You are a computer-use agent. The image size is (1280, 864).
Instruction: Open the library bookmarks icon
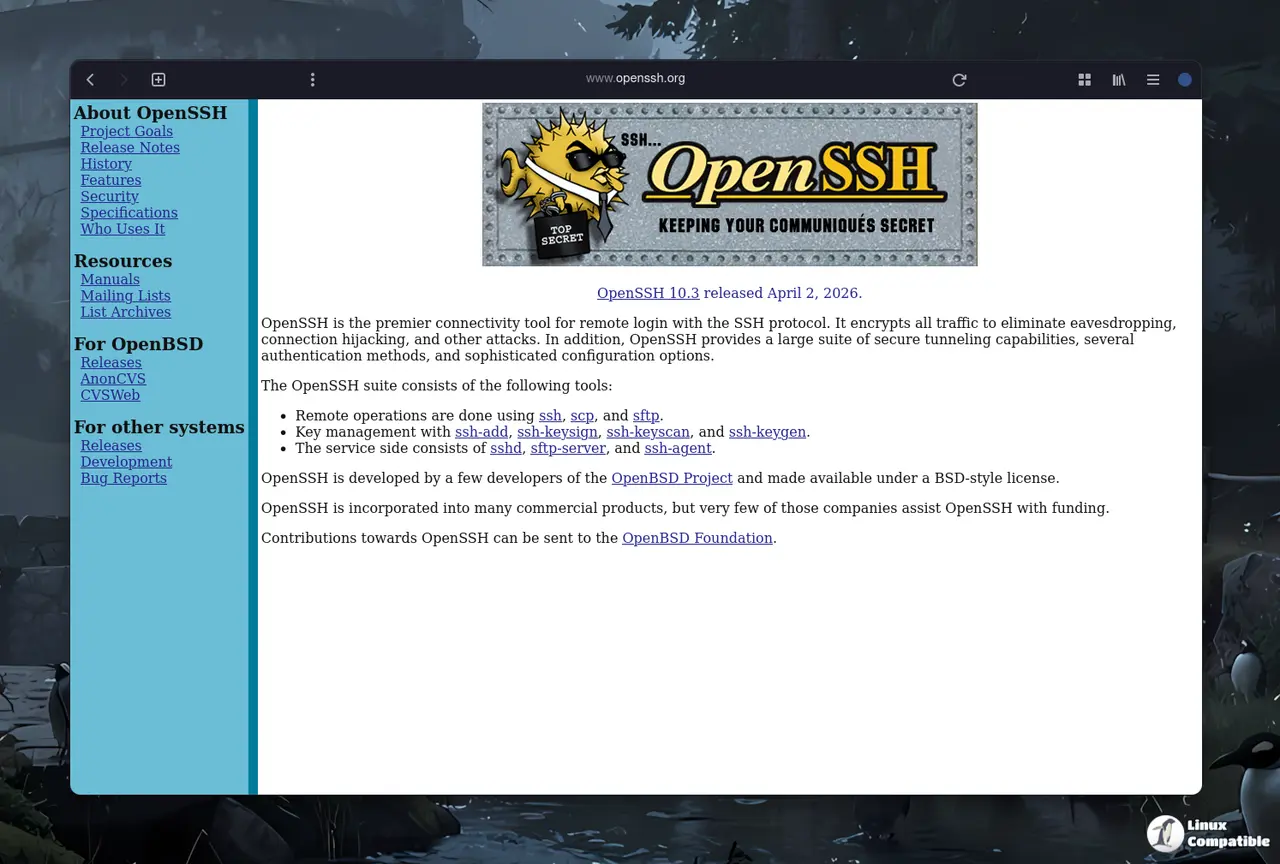tap(1119, 80)
